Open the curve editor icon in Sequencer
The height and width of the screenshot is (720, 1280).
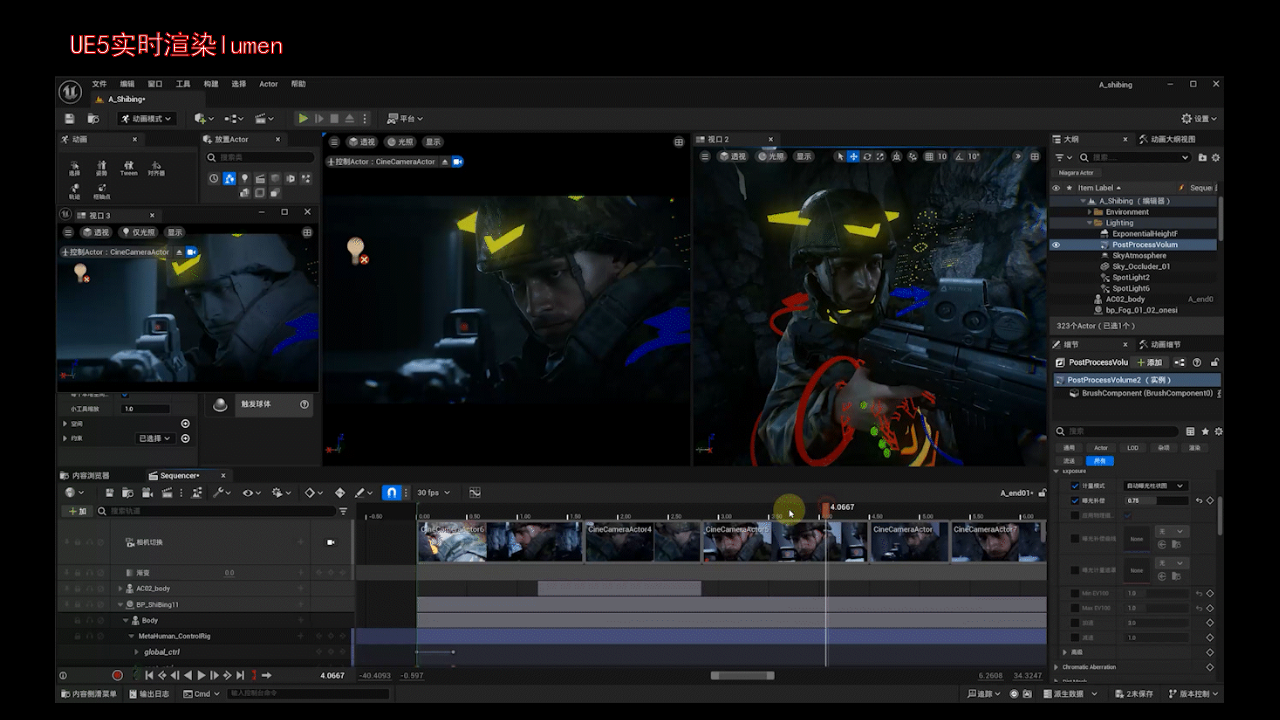pos(475,493)
